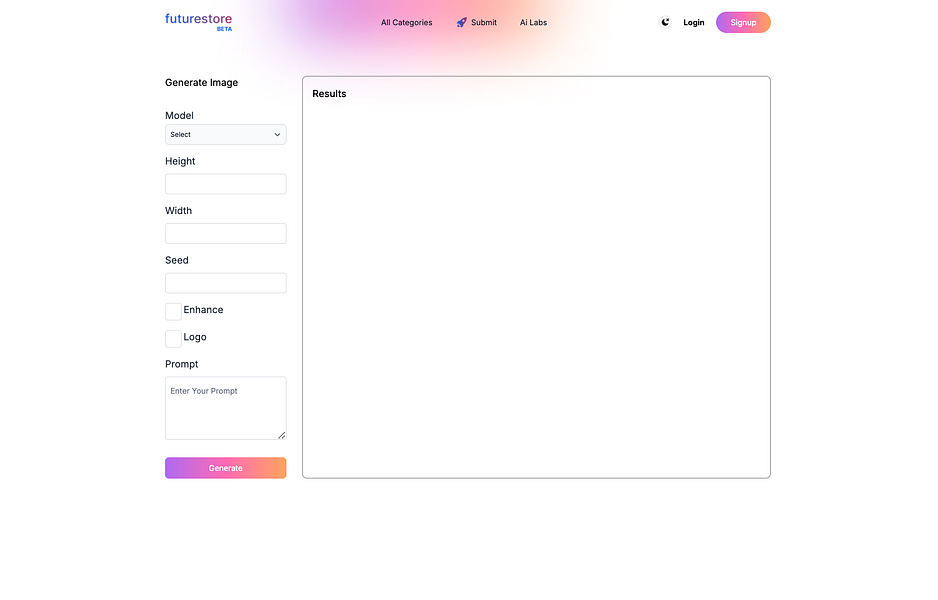The image size is (938, 600).
Task: Click the rocket Submit icon
Action: point(461,22)
